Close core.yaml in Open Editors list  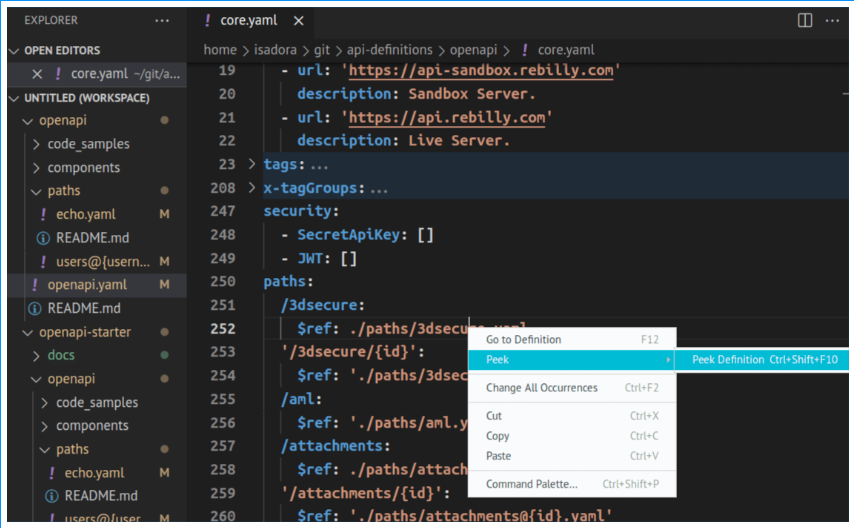(x=37, y=74)
